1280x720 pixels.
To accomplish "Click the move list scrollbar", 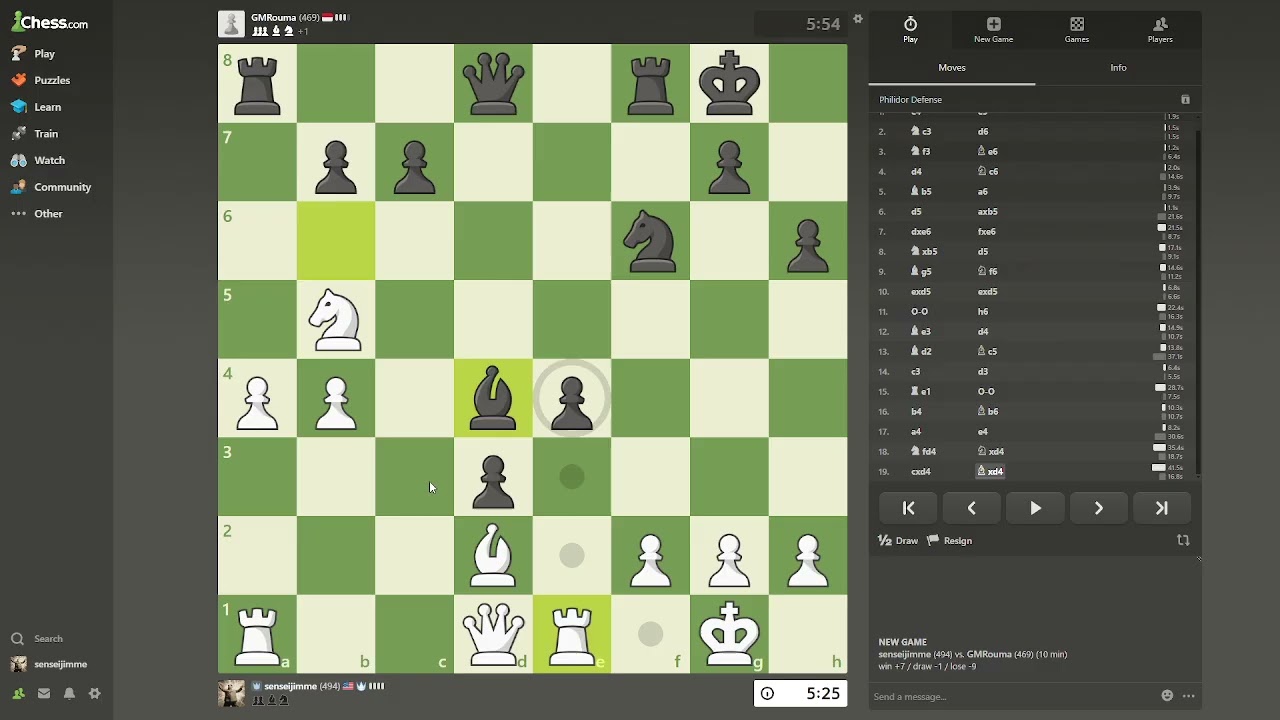I will point(1198,300).
